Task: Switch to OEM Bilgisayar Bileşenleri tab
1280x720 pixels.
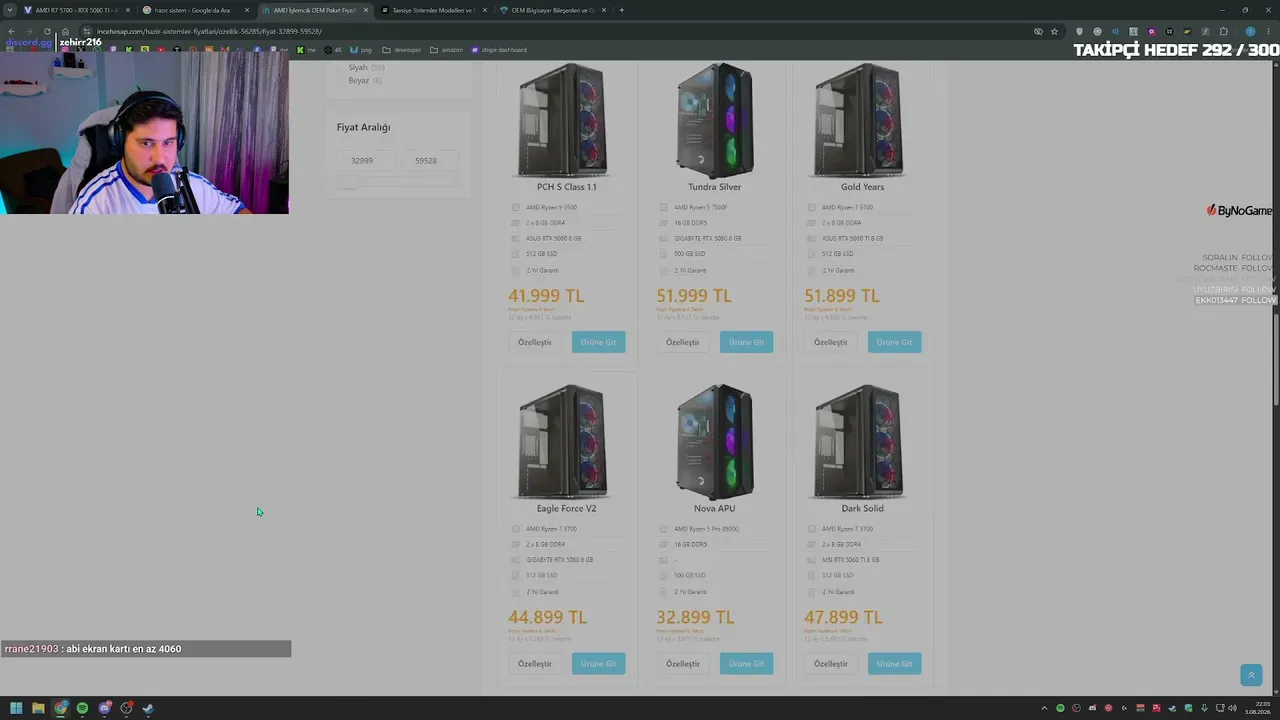Action: (x=552, y=10)
